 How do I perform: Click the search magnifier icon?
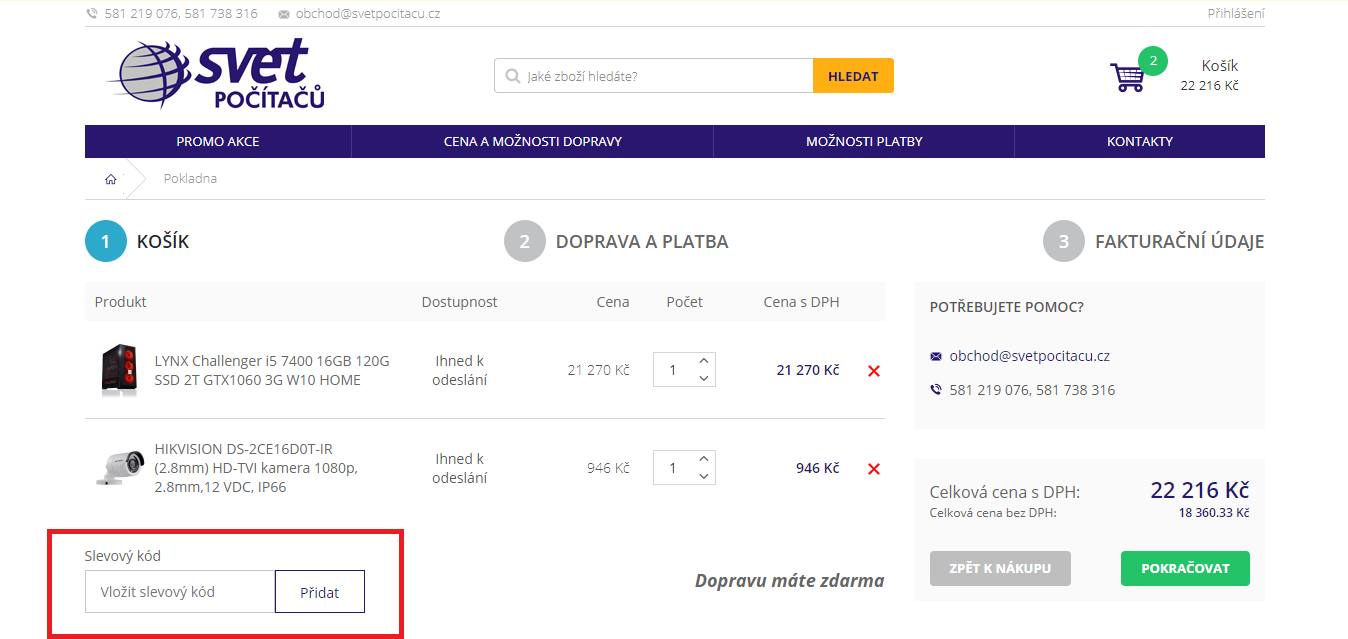pos(512,76)
